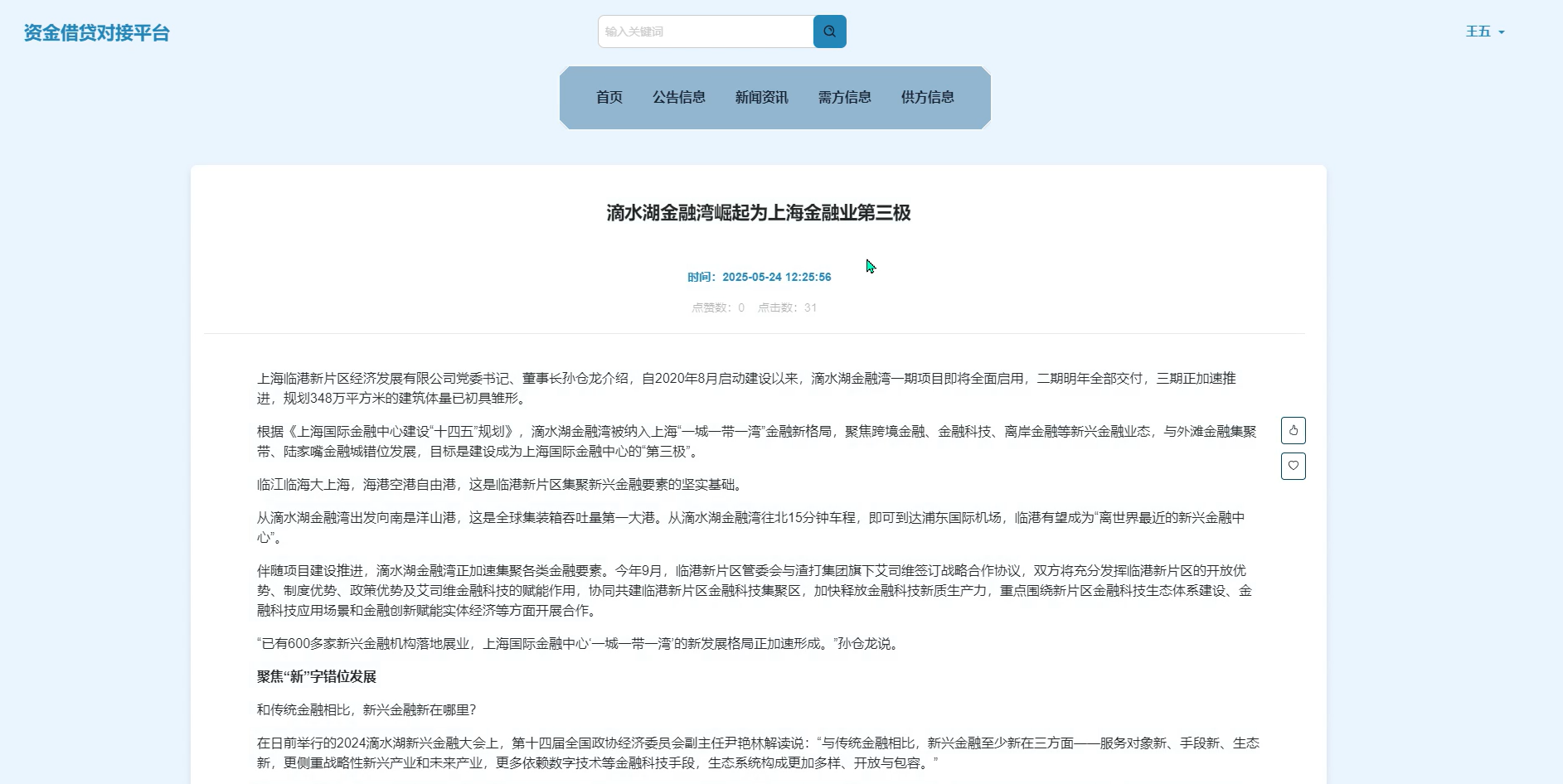This screenshot has height=784, width=1563.
Task: Click the 资金借贷对接平台 site logo
Action: click(x=96, y=33)
